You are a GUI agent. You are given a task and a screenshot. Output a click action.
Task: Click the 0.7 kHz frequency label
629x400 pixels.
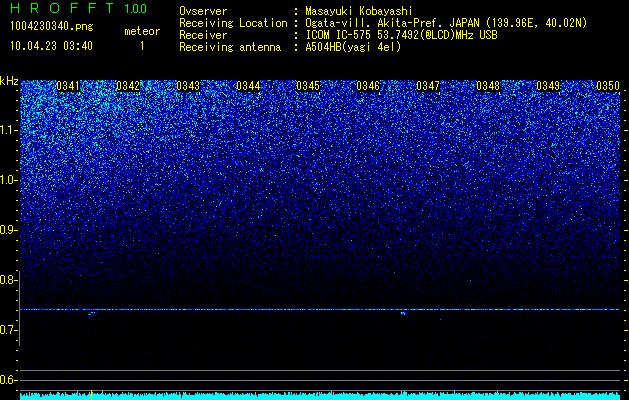click(9, 330)
